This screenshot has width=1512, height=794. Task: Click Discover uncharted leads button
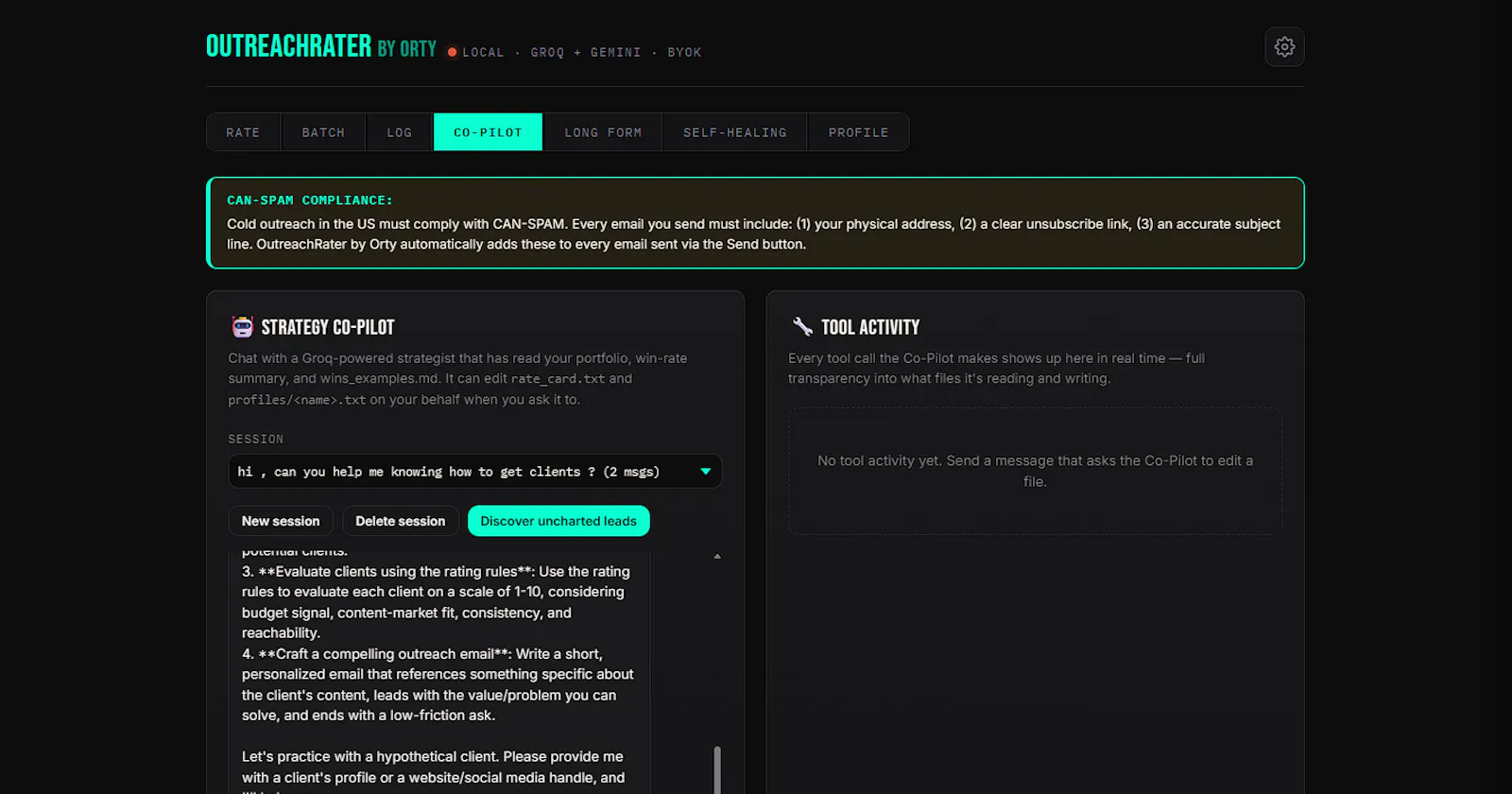[558, 521]
